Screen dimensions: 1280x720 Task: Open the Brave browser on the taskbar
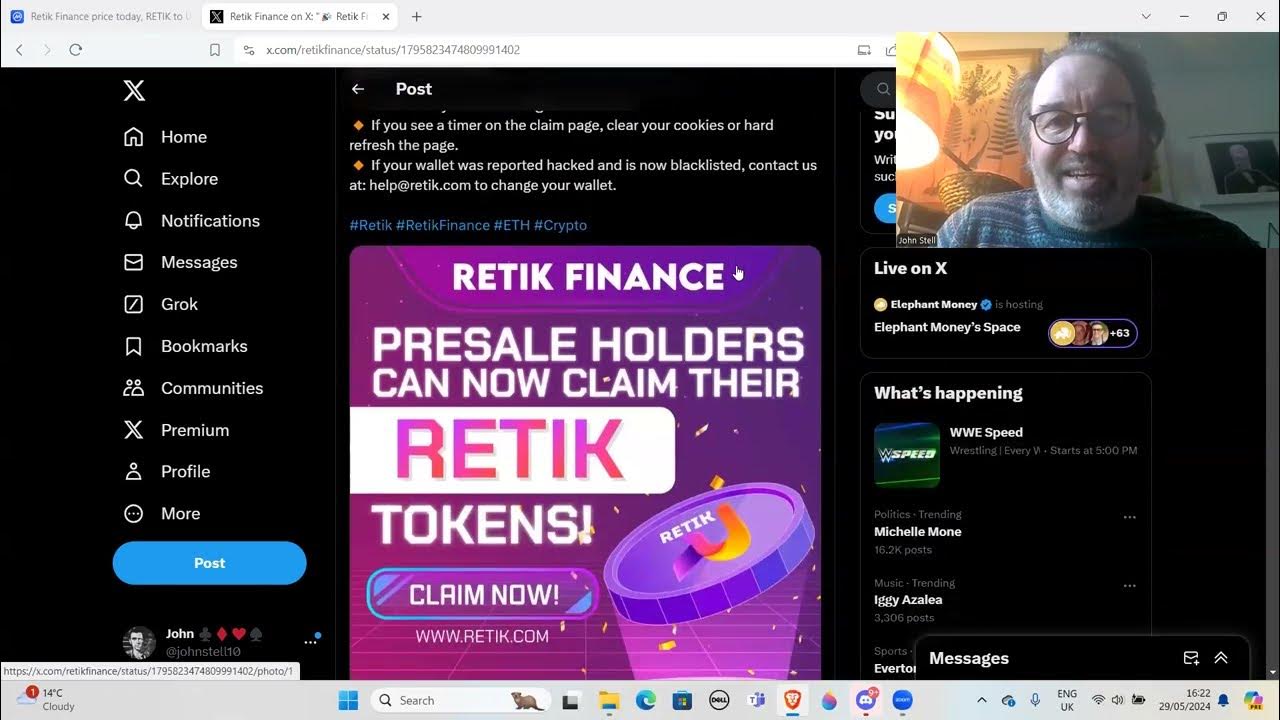click(792, 700)
